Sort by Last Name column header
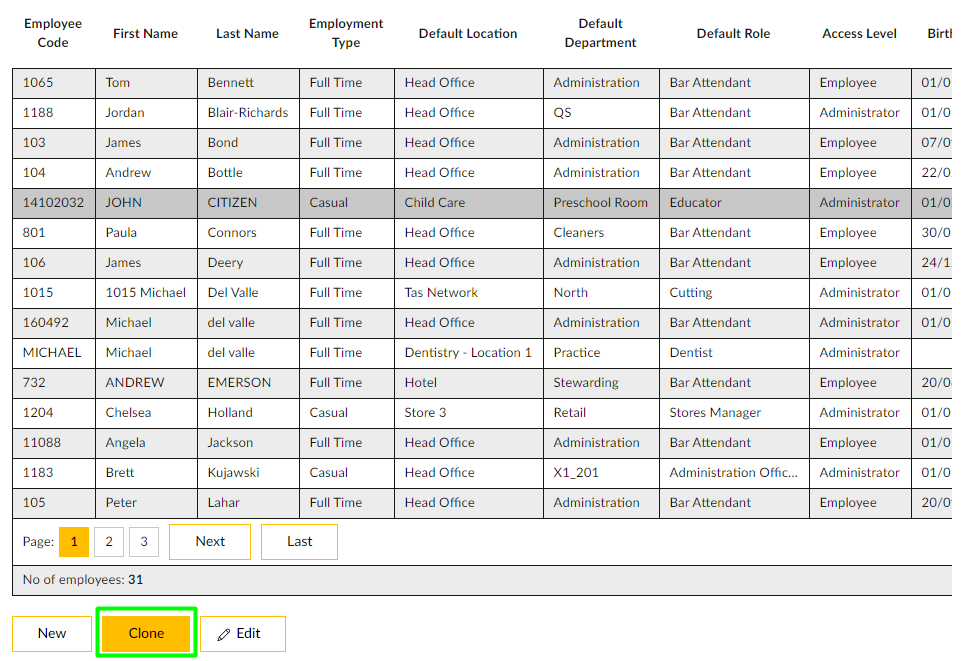964x661 pixels. tap(247, 33)
